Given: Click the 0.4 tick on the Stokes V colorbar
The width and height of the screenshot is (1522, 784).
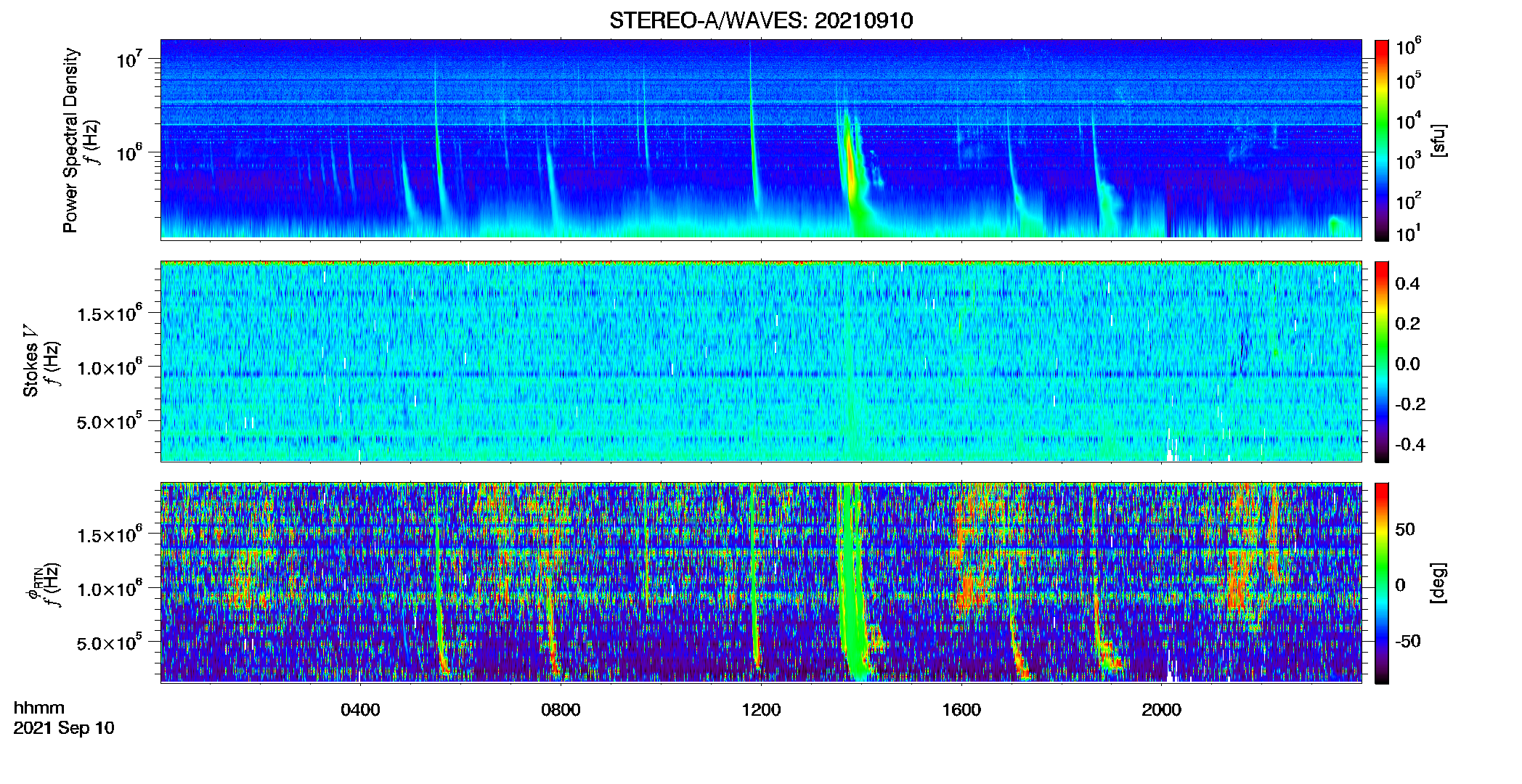Looking at the screenshot, I should pyautogui.click(x=1407, y=284).
